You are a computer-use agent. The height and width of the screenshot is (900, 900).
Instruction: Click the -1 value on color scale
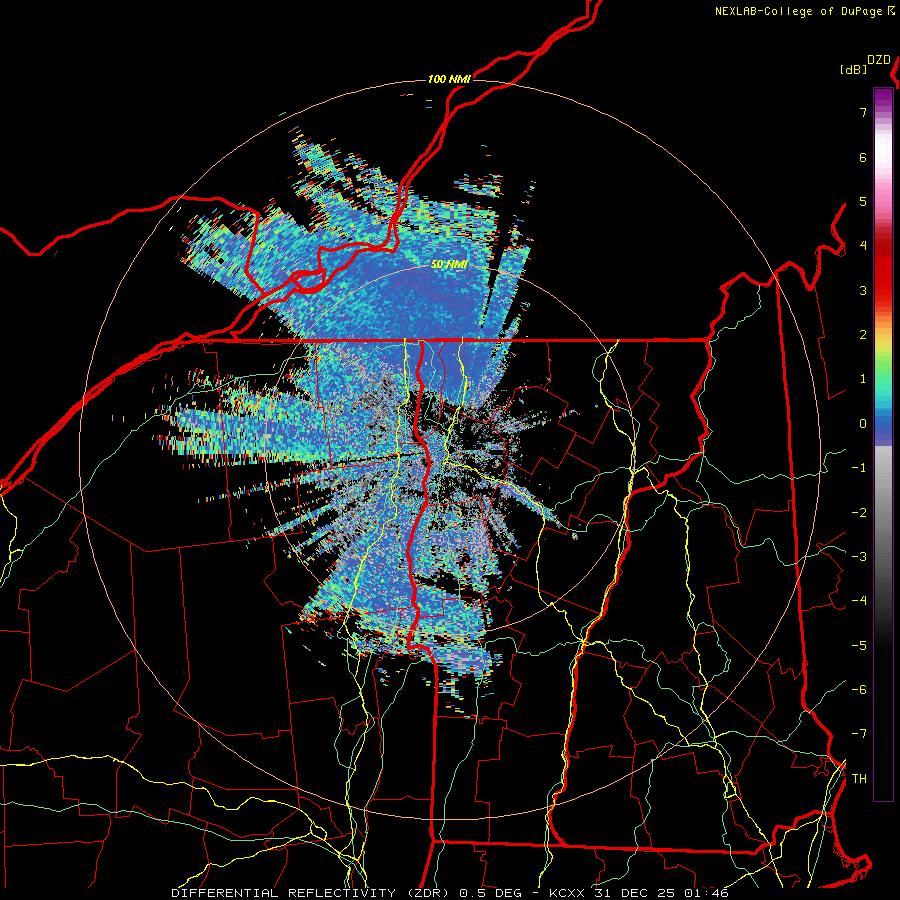pyautogui.click(x=859, y=468)
